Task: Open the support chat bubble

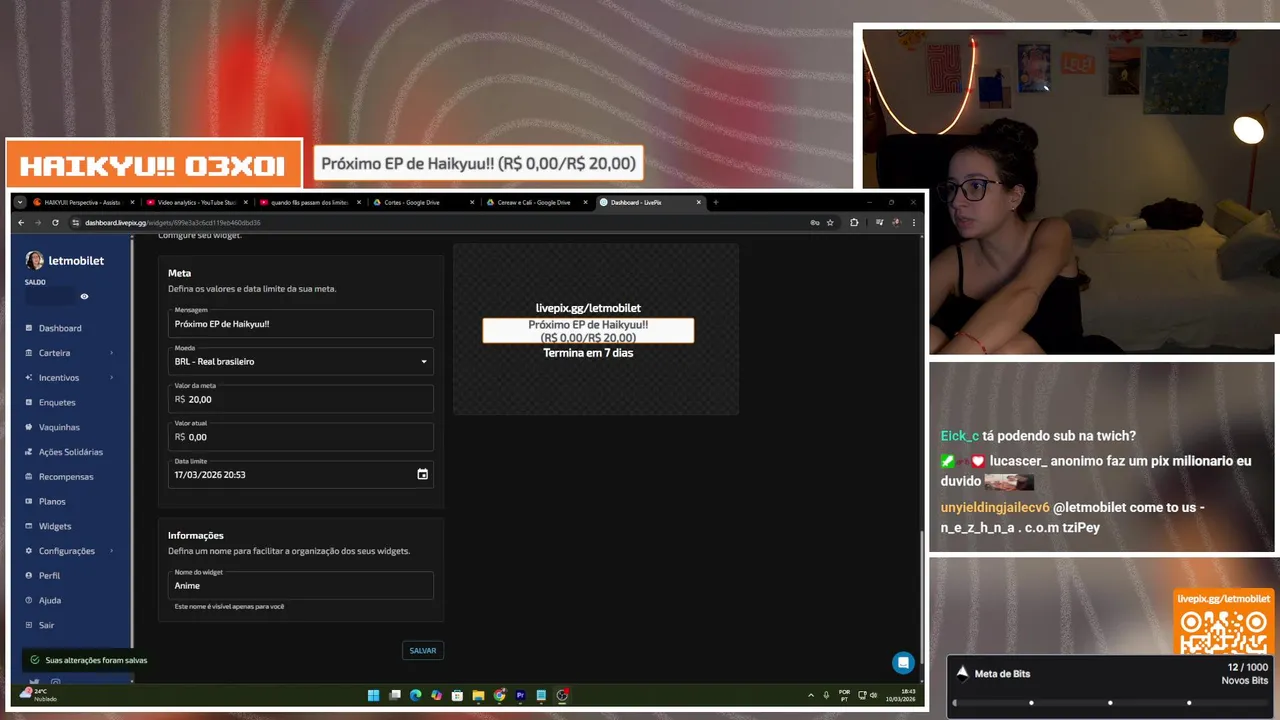Action: [x=903, y=662]
